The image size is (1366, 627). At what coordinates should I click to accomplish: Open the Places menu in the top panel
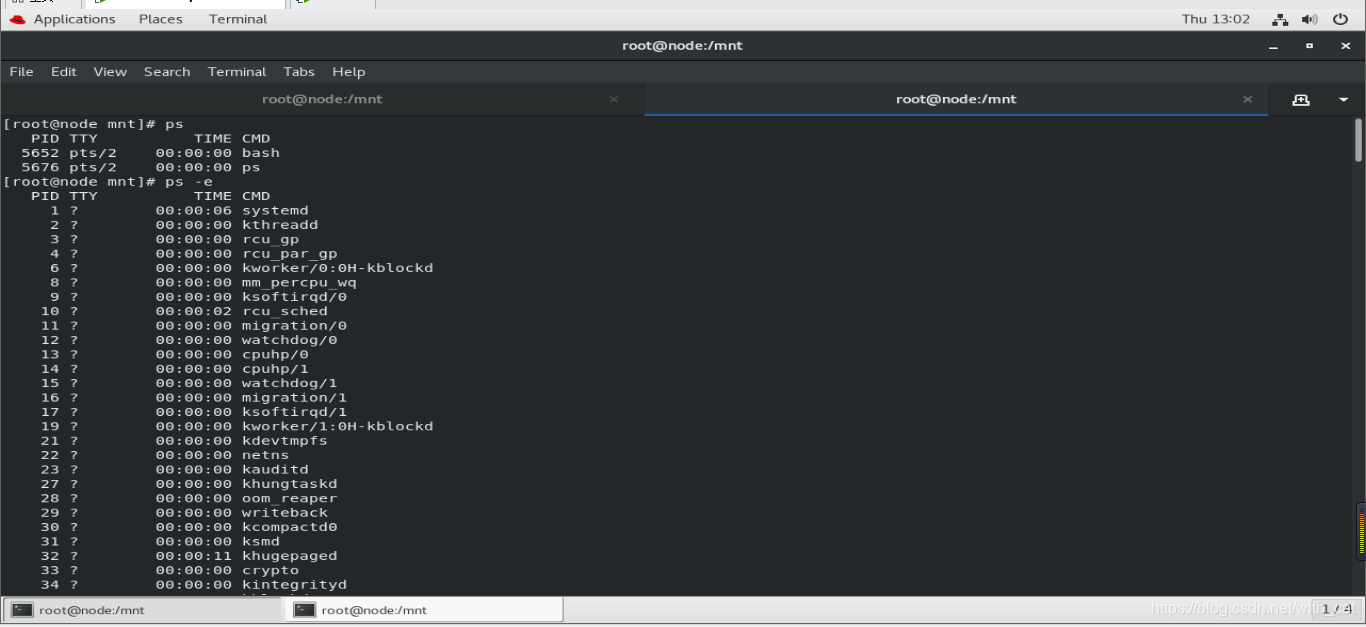(x=161, y=19)
